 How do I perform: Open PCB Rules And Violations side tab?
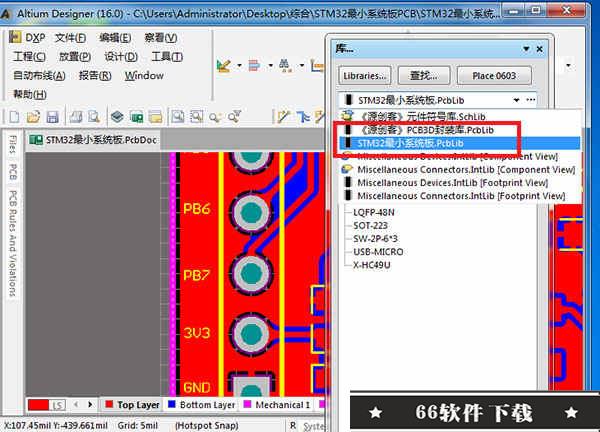12,243
